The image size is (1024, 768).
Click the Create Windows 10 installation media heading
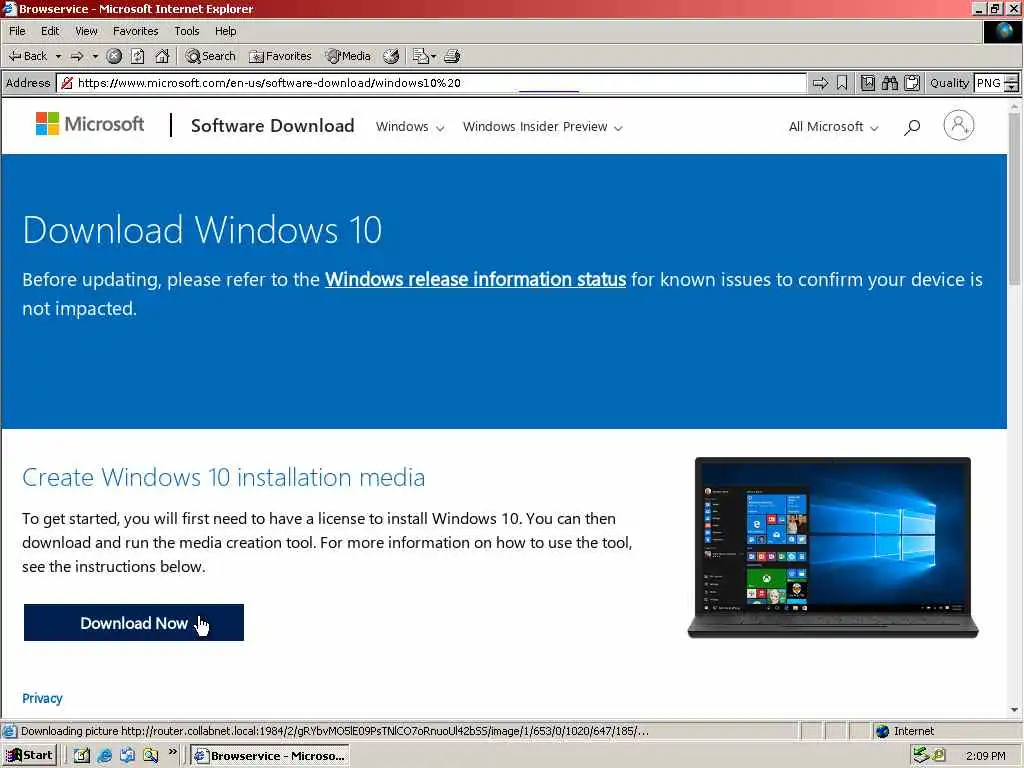pos(223,477)
